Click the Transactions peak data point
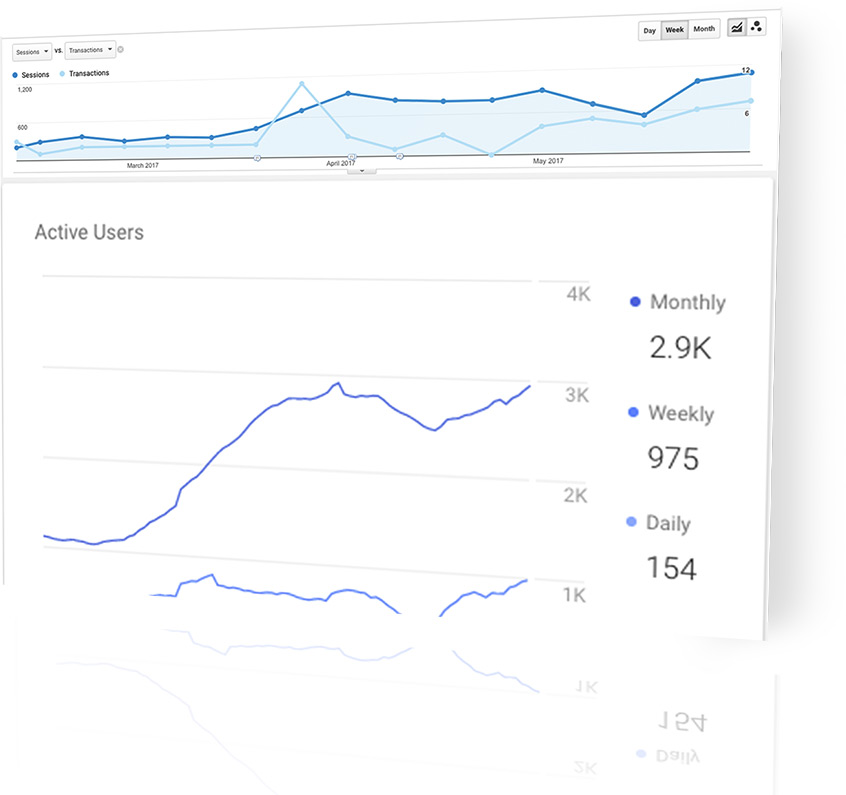Image resolution: width=846 pixels, height=795 pixels. (x=302, y=84)
